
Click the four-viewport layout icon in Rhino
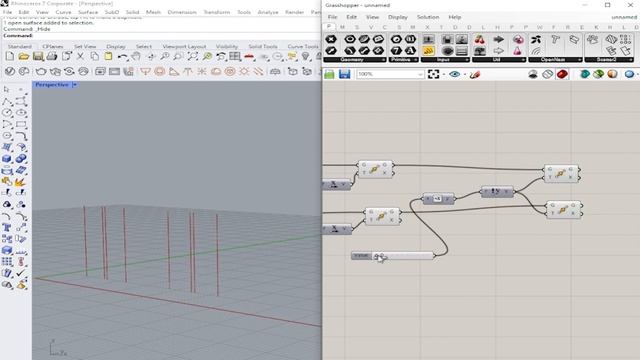coord(235,56)
